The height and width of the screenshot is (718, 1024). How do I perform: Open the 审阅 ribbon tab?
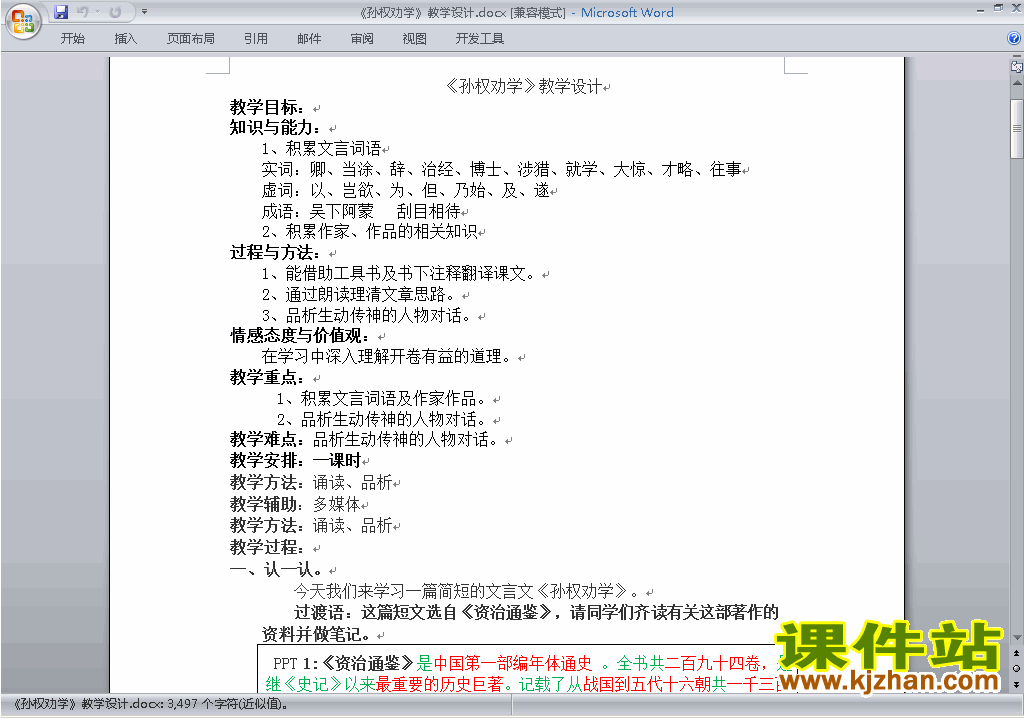(362, 39)
